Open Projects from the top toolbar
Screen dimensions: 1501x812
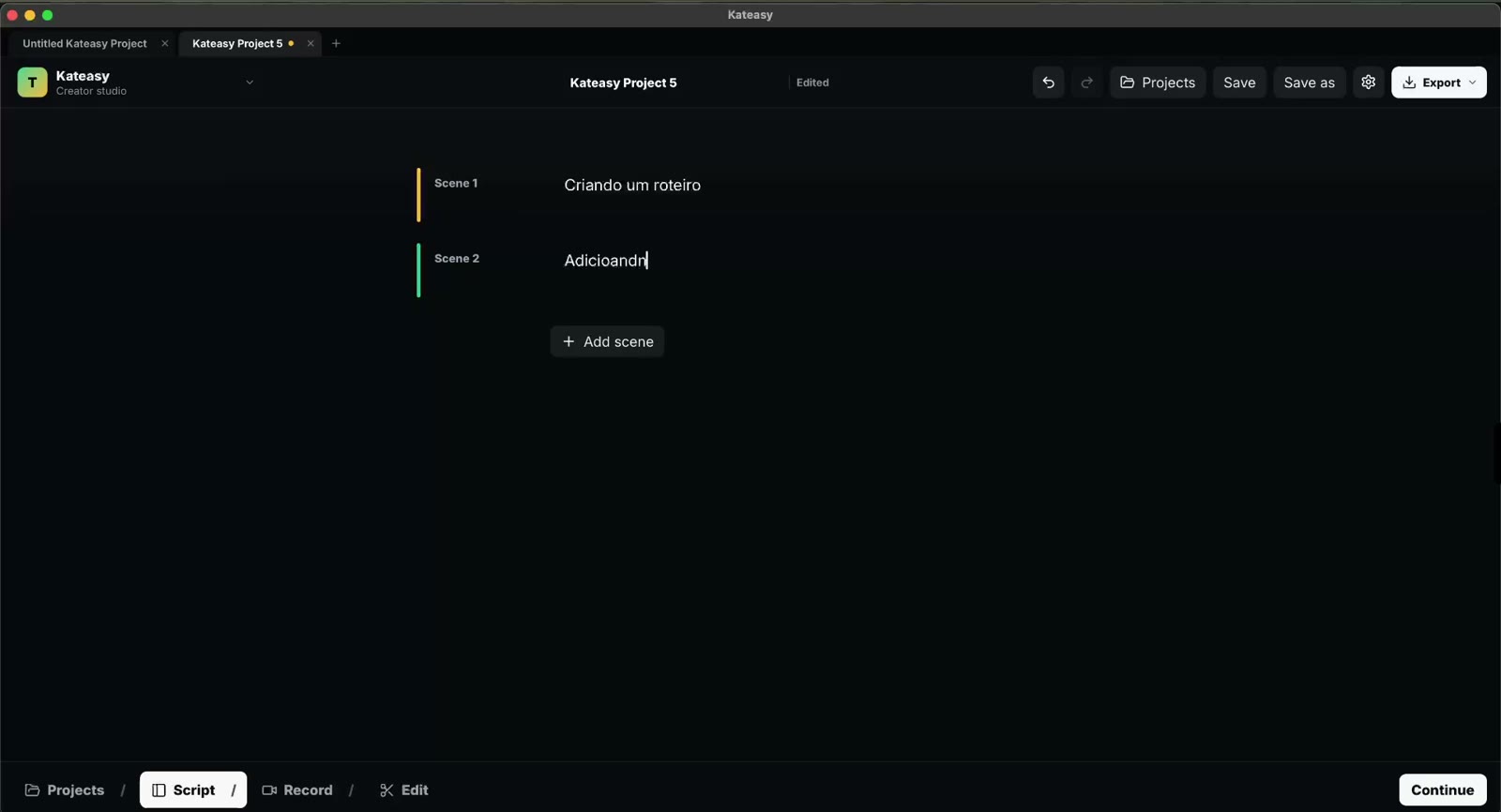point(1158,83)
